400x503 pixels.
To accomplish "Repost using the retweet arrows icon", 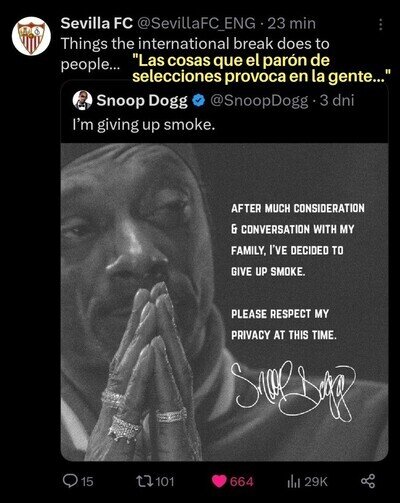I will click(144, 481).
